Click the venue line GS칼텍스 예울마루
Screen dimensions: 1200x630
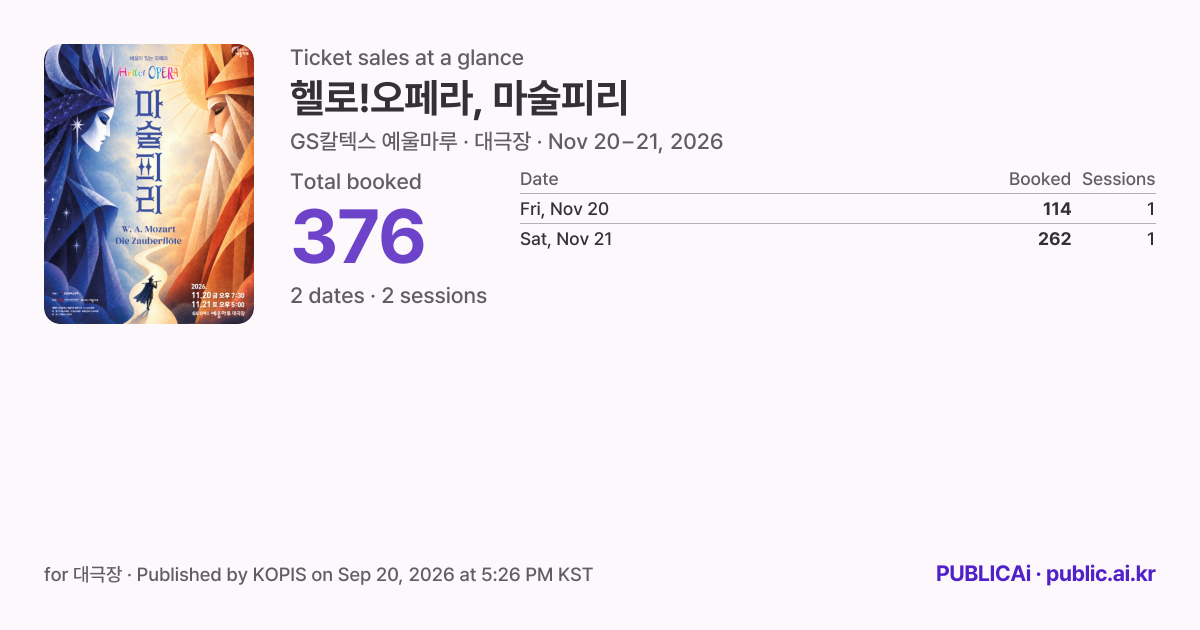372,141
